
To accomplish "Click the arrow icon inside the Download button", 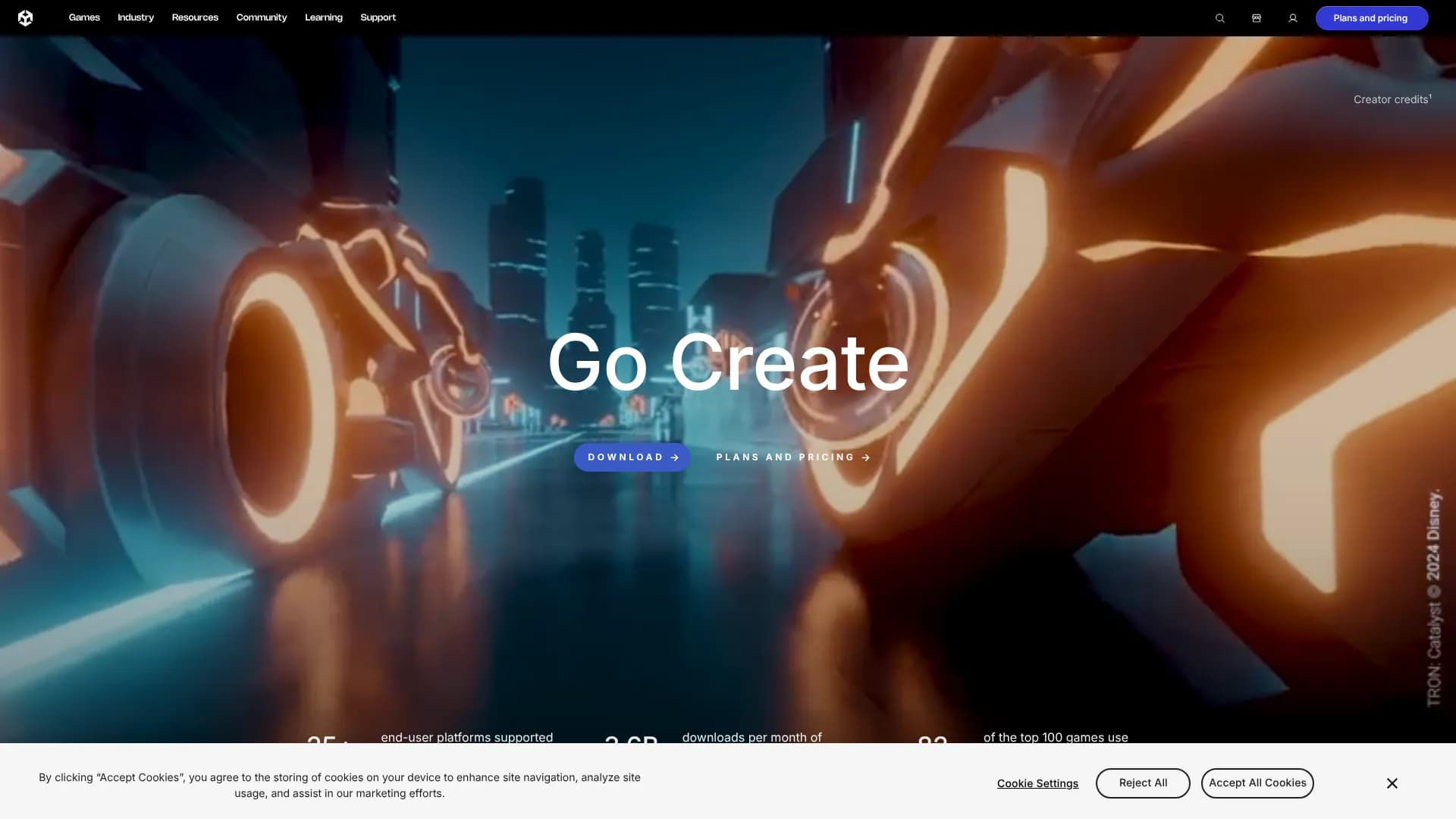I will click(675, 457).
